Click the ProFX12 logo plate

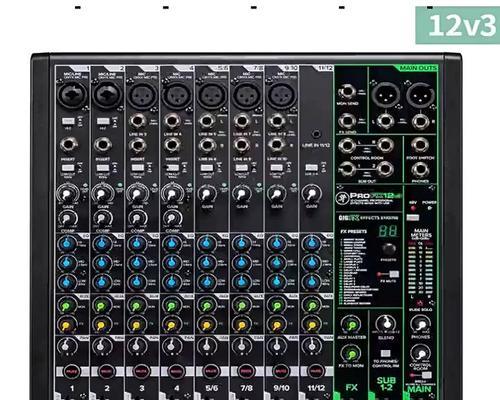(x=369, y=198)
